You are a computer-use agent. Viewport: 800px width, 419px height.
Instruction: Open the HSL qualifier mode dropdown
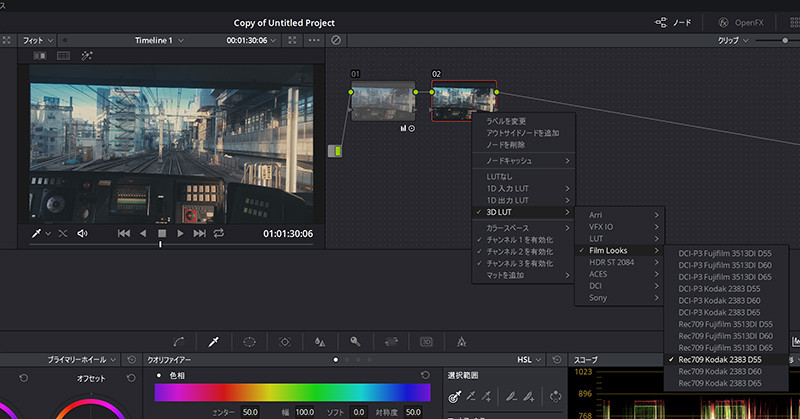[x=529, y=360]
